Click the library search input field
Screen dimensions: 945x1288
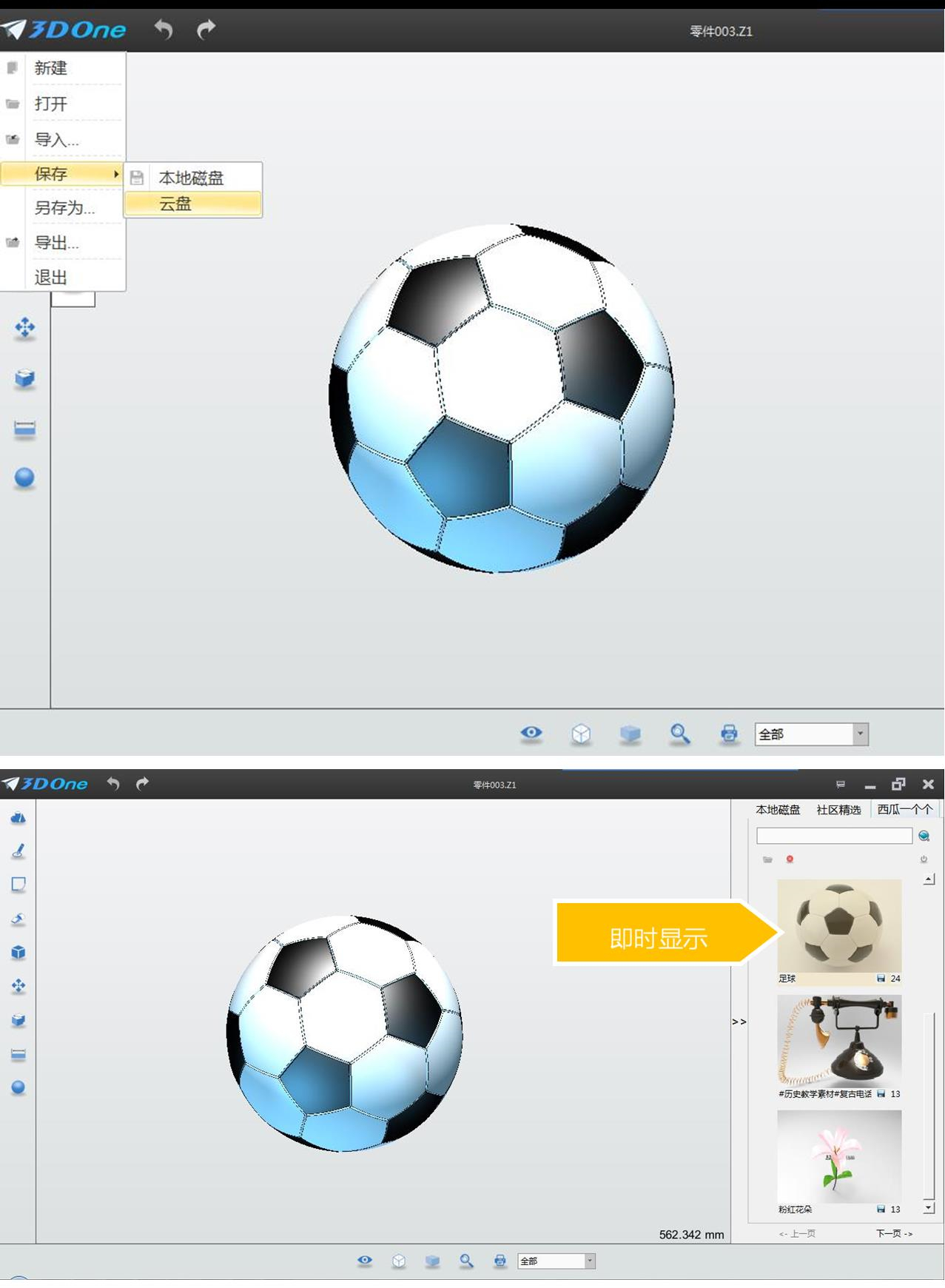834,836
